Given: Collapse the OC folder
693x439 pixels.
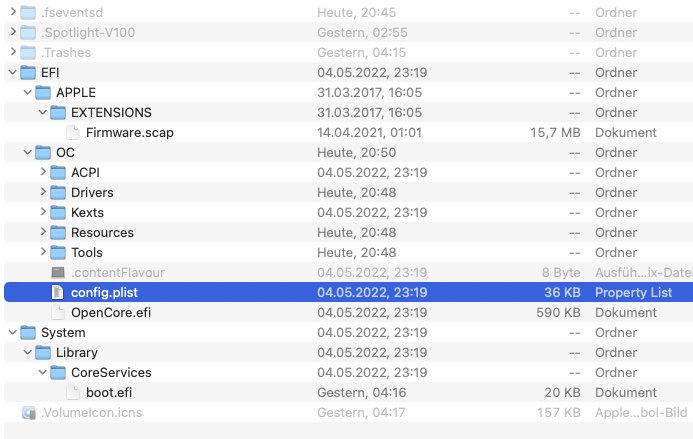Looking at the screenshot, I should 27,152.
